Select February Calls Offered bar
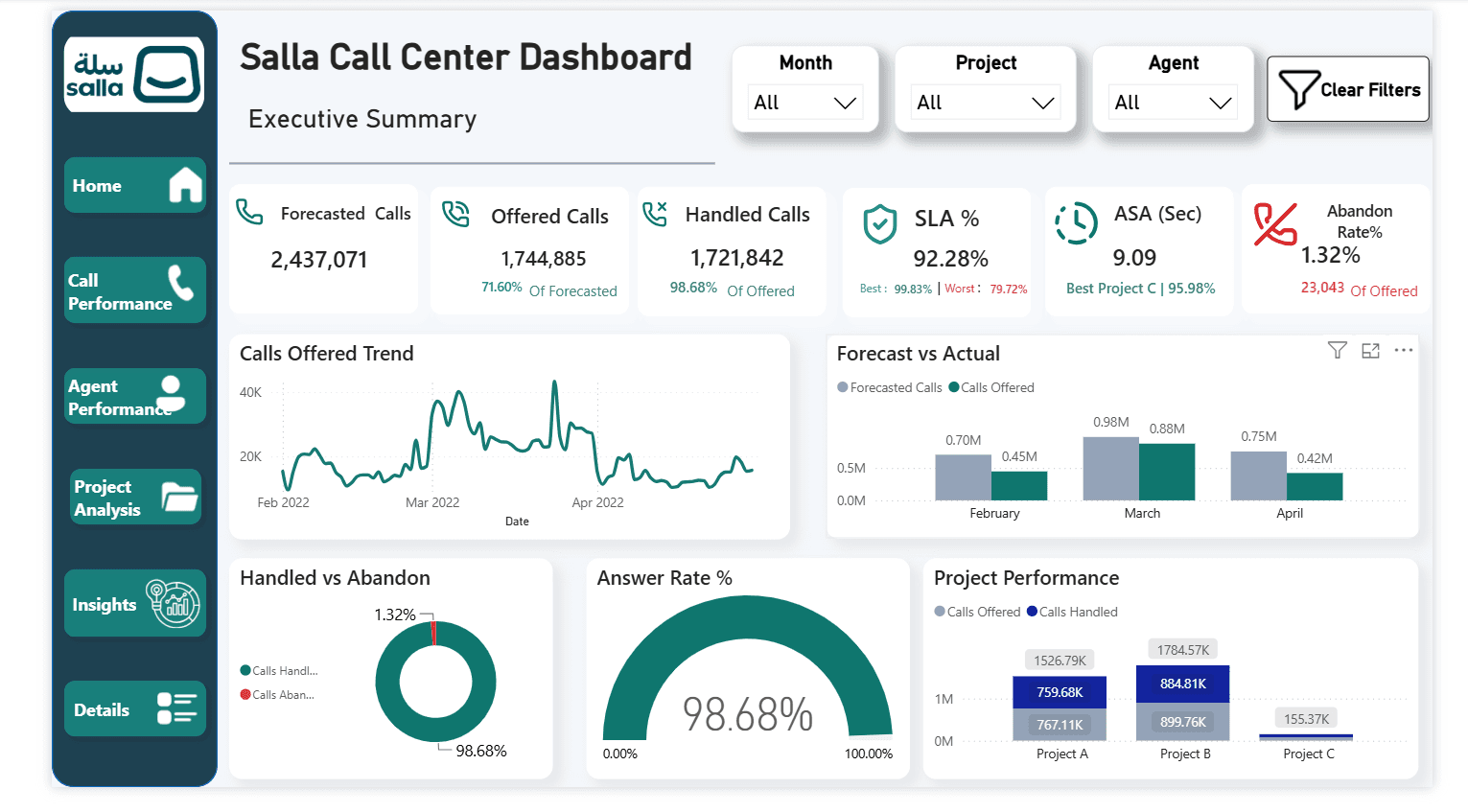The image size is (1468, 812). [x=1019, y=486]
